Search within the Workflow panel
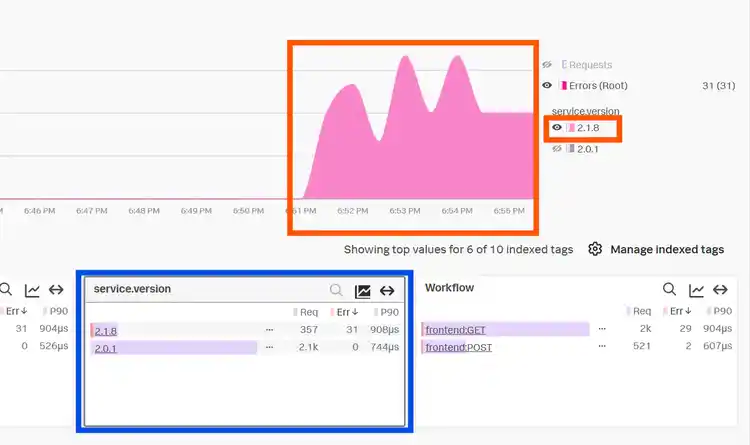Image resolution: width=750 pixels, height=445 pixels. pyautogui.click(x=669, y=289)
